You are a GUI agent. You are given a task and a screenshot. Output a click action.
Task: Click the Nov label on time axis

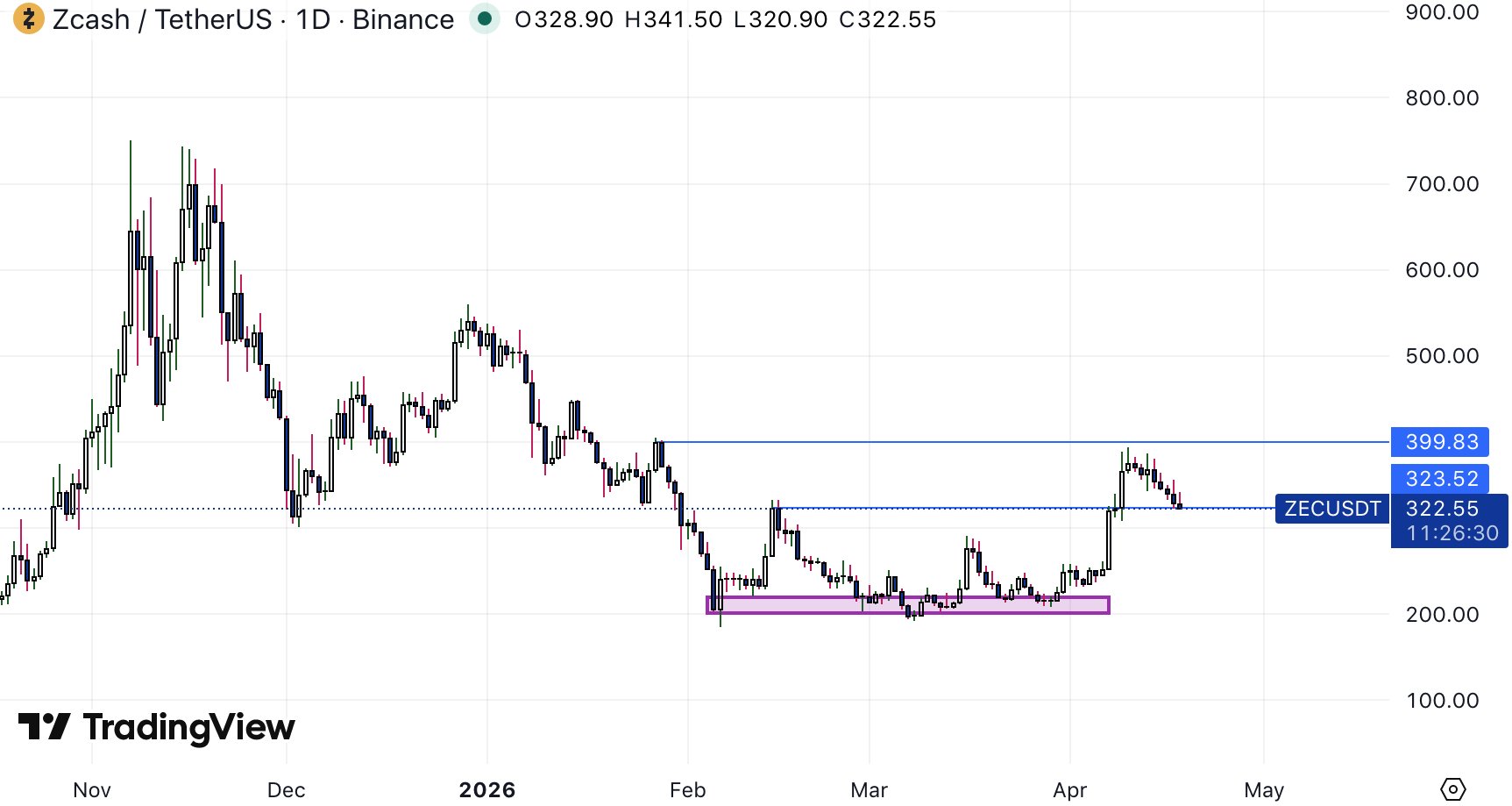[x=91, y=790]
